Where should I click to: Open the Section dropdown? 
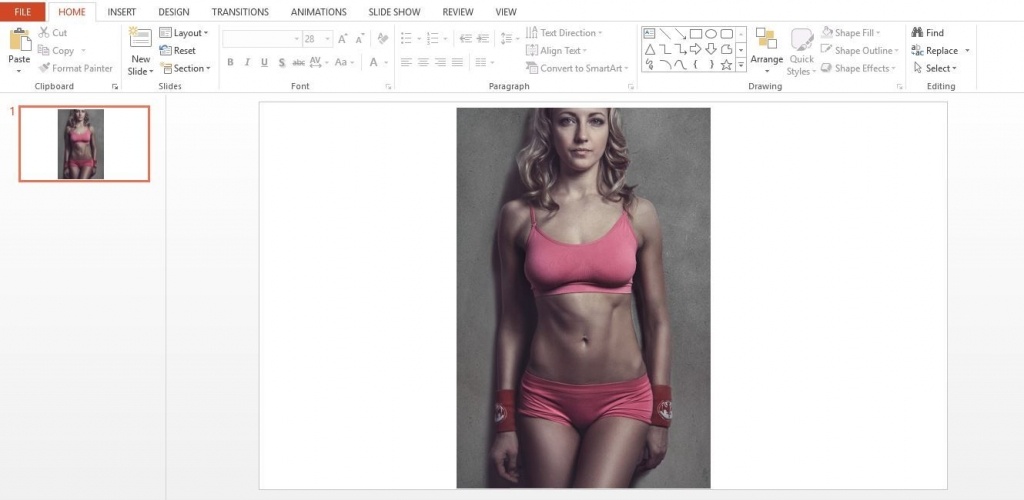185,68
